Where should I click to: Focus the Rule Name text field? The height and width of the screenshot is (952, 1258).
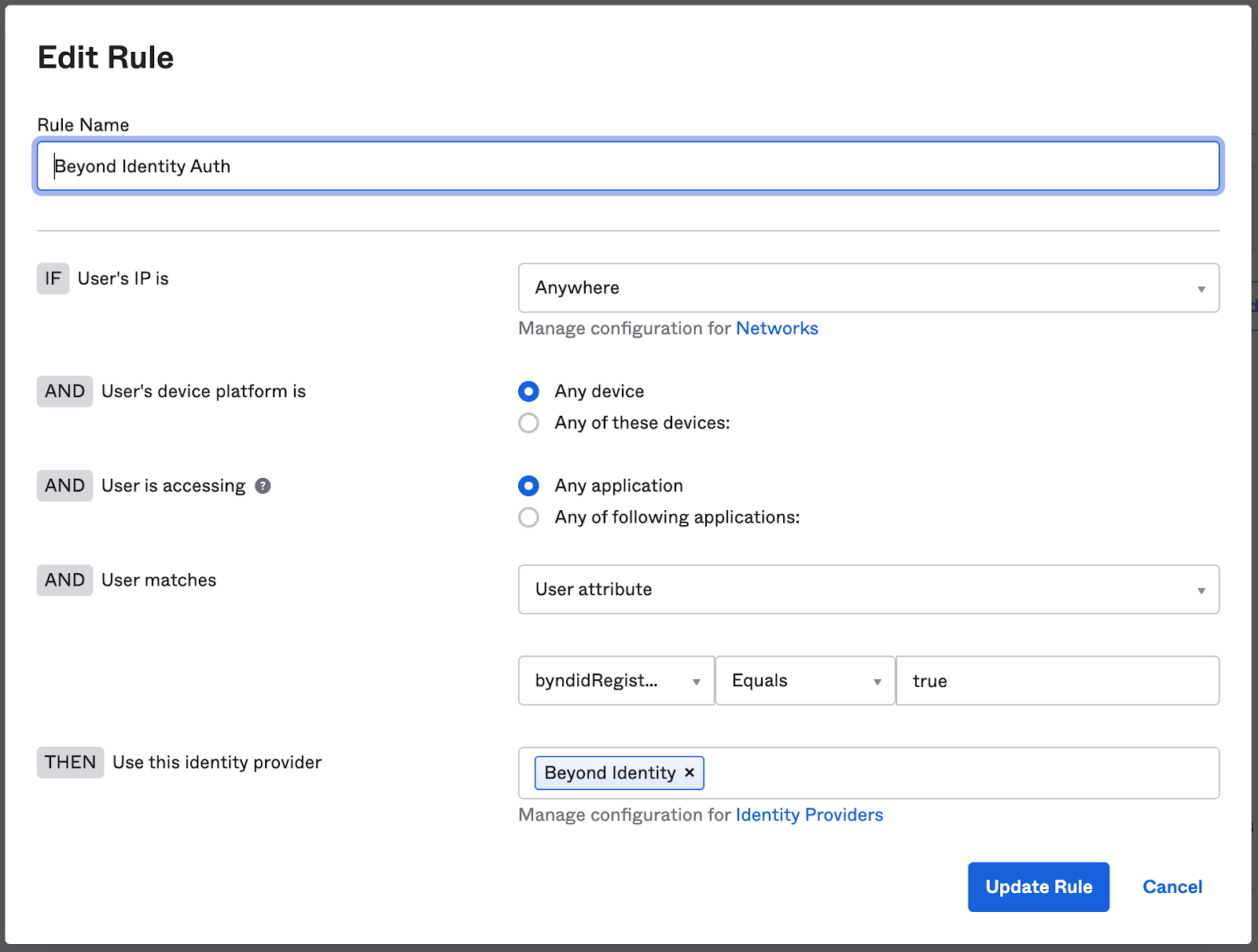627,167
